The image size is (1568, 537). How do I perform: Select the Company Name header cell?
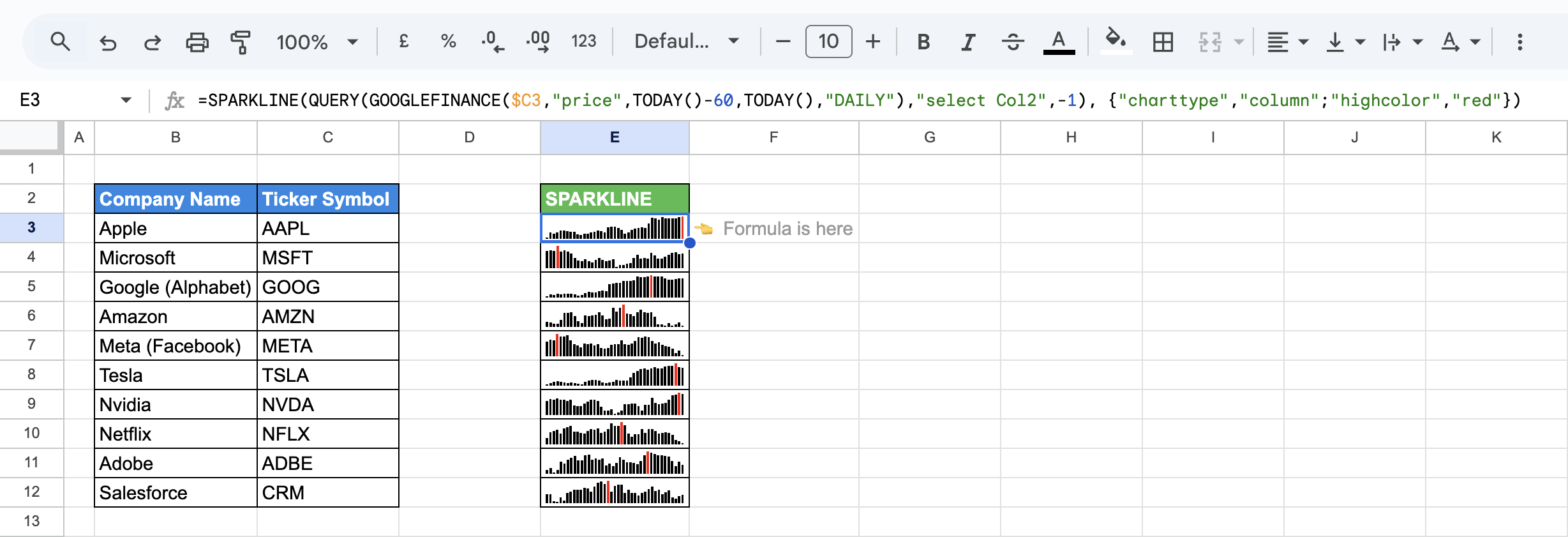[175, 199]
